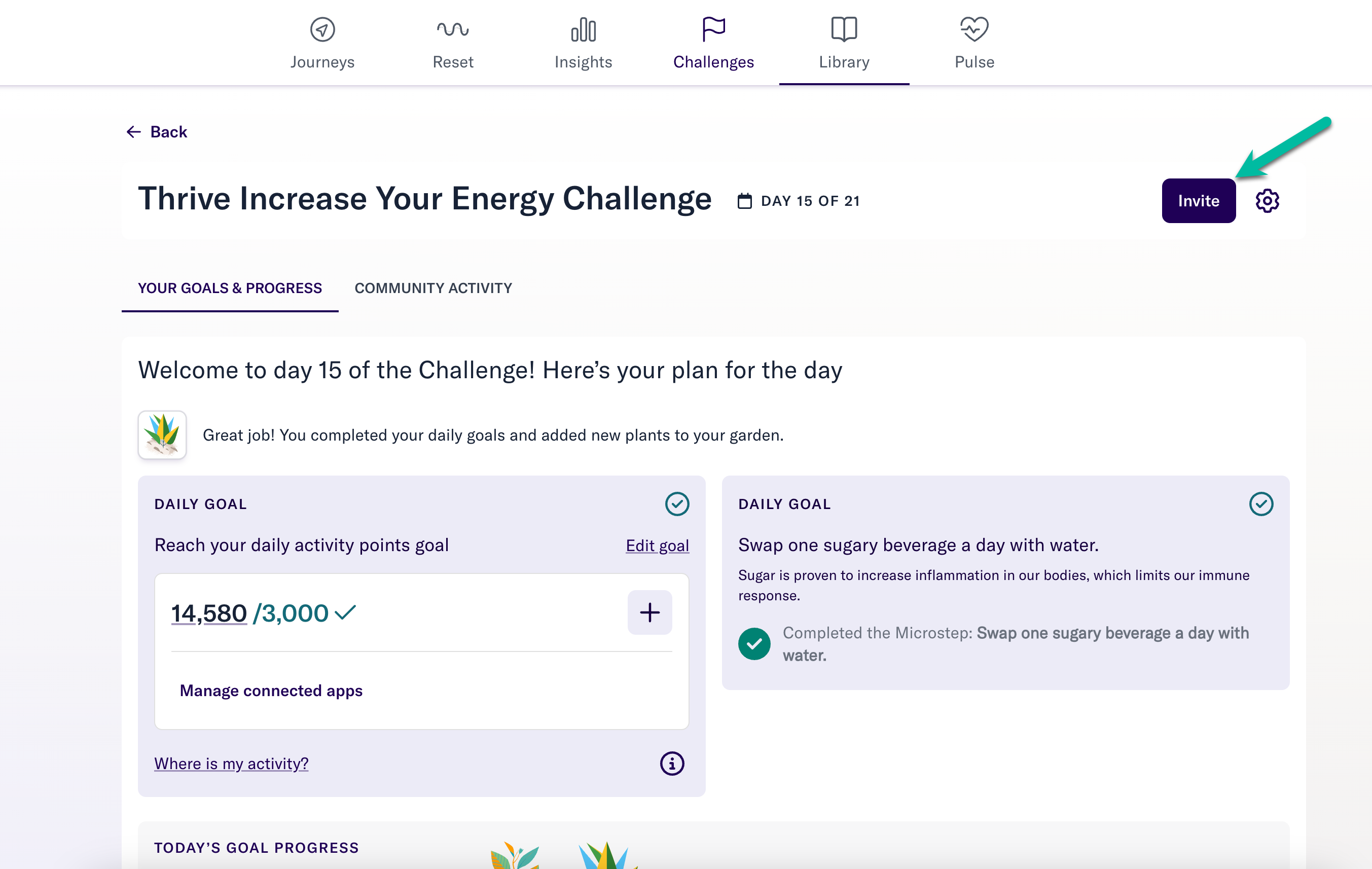Open the Library book icon
Viewport: 1372px width, 869px height.
point(843,29)
